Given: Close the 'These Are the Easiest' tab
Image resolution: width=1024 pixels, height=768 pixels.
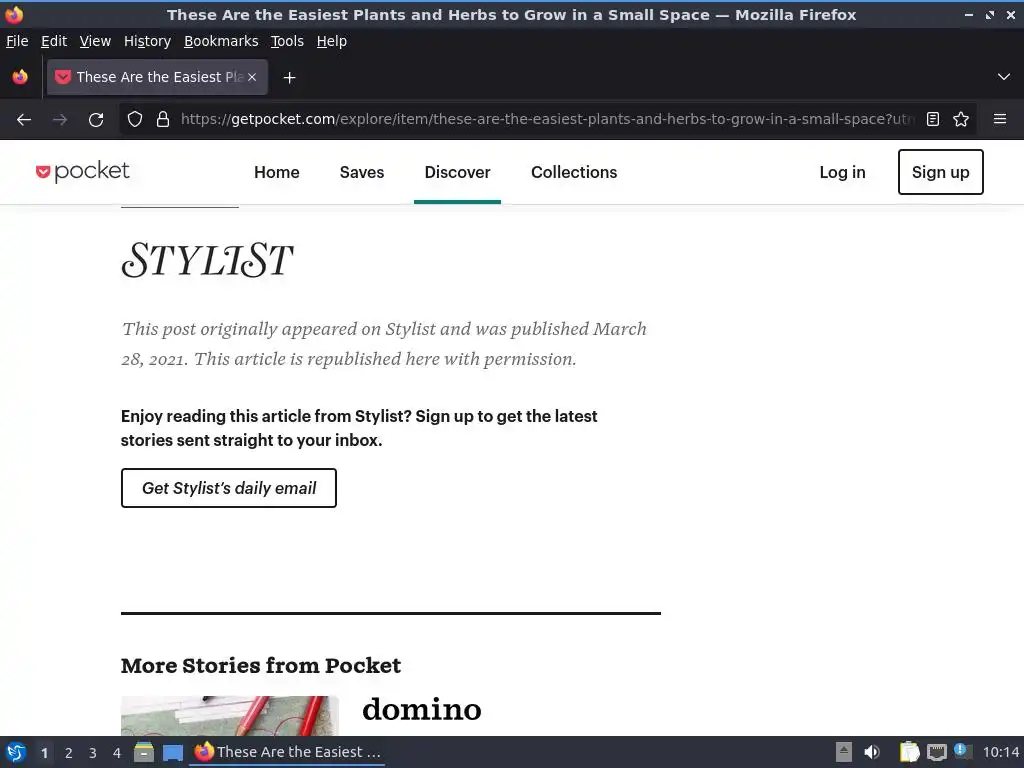Looking at the screenshot, I should pos(252,77).
